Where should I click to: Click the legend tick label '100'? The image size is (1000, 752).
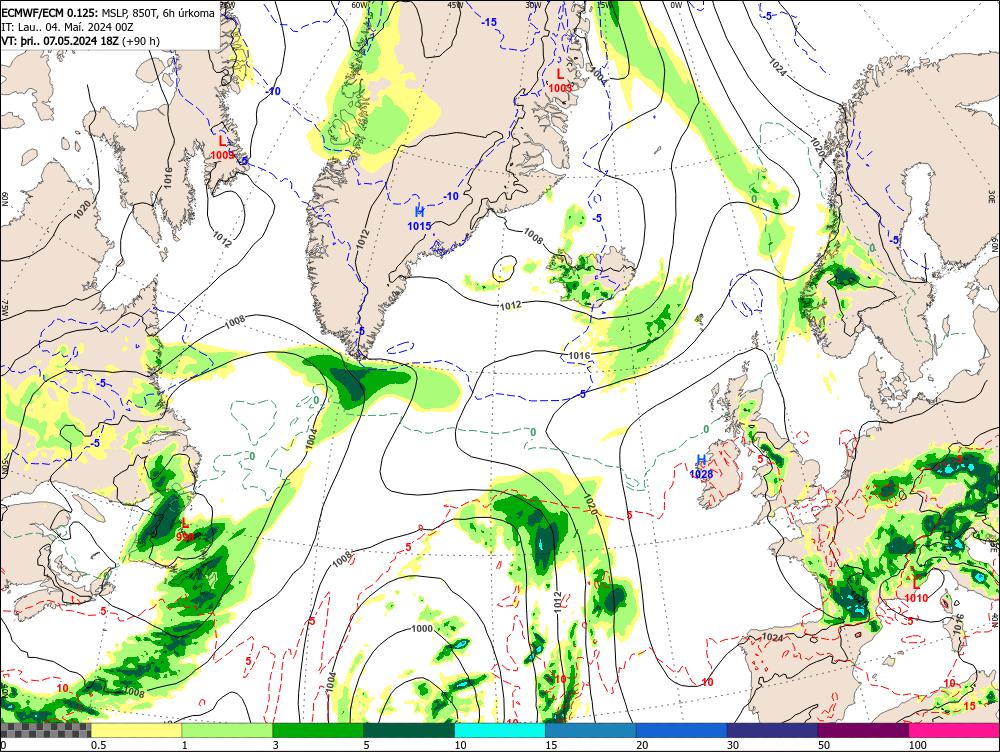click(917, 745)
